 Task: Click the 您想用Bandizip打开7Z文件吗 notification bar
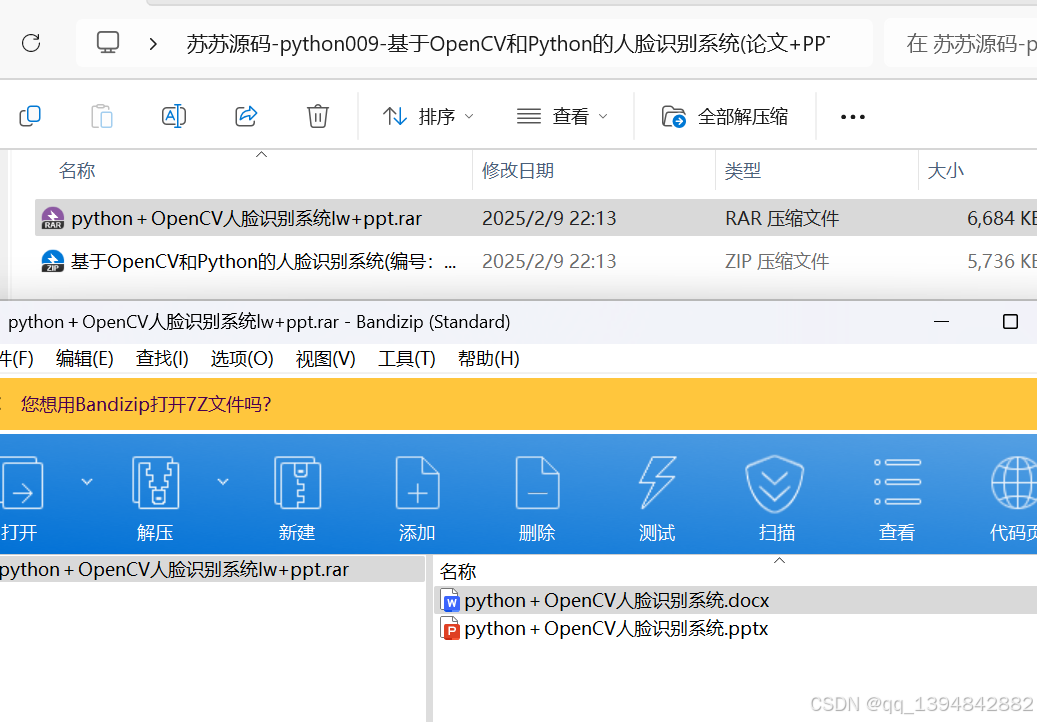click(x=518, y=404)
